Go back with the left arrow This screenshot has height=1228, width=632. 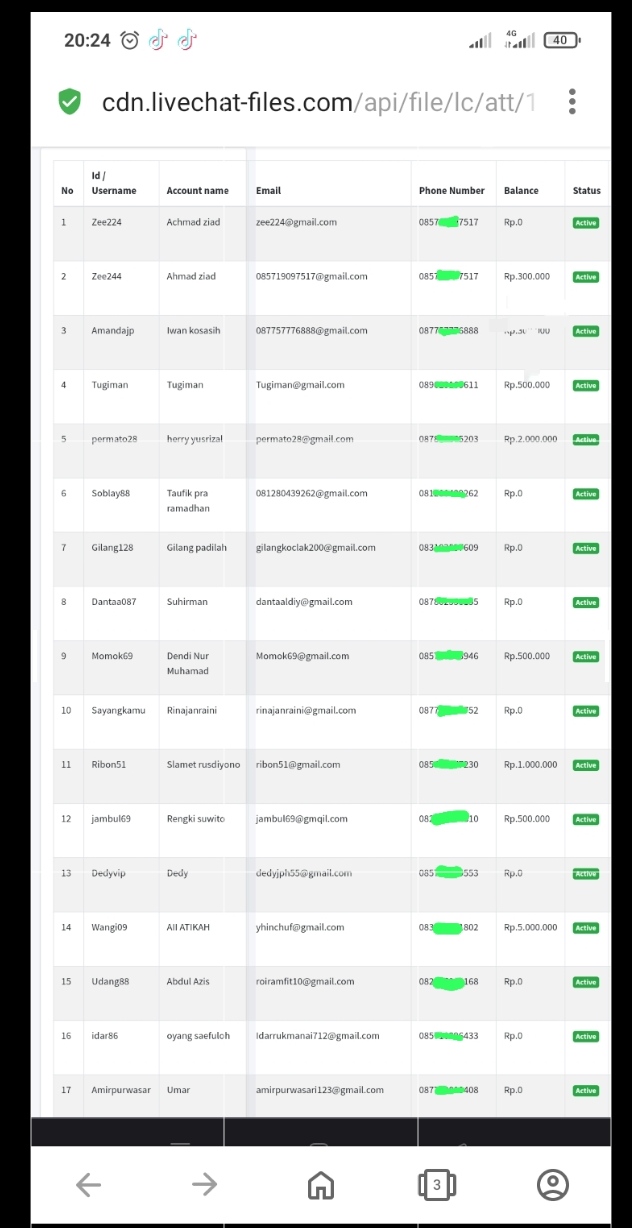(88, 1185)
